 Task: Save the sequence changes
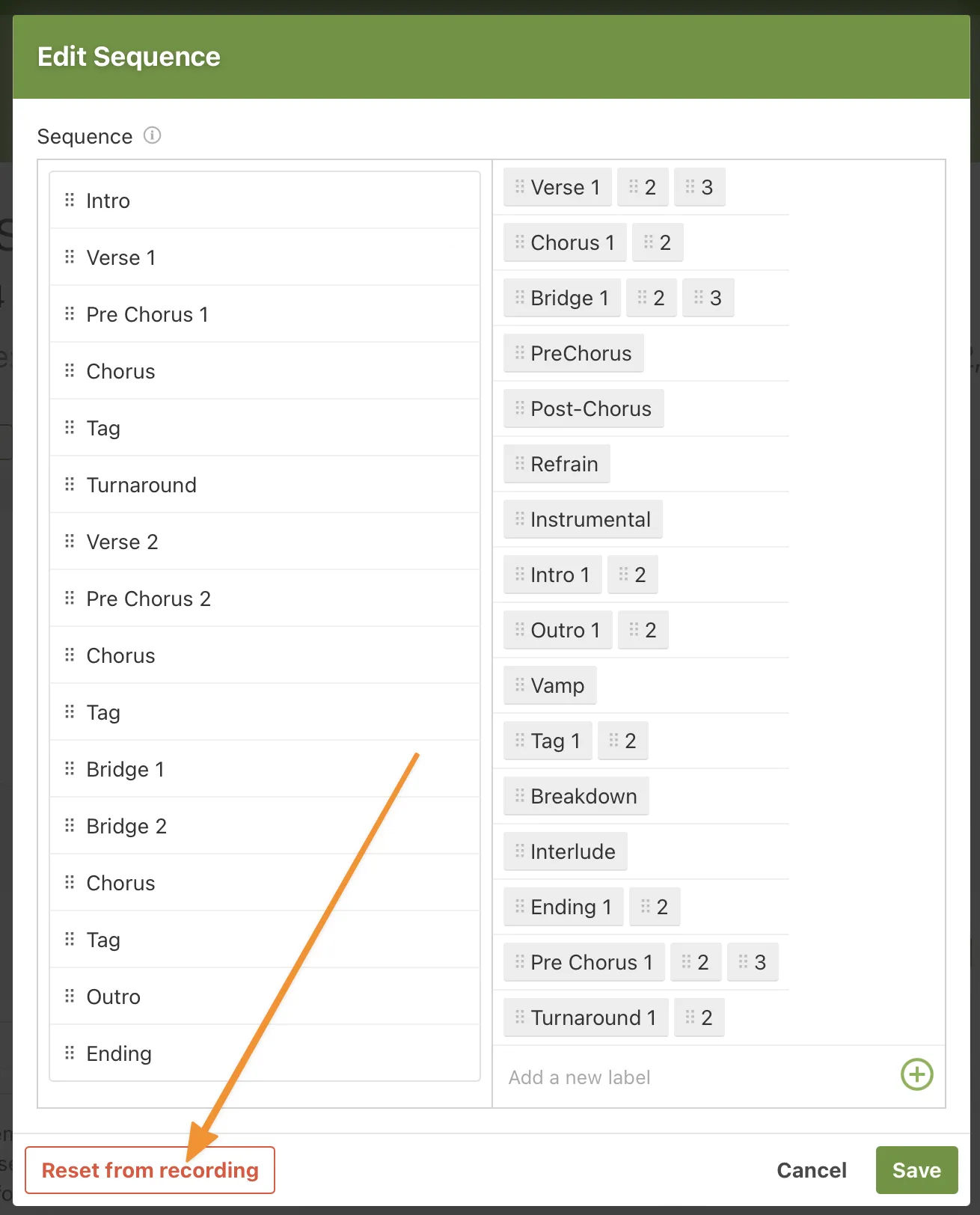[916, 1170]
